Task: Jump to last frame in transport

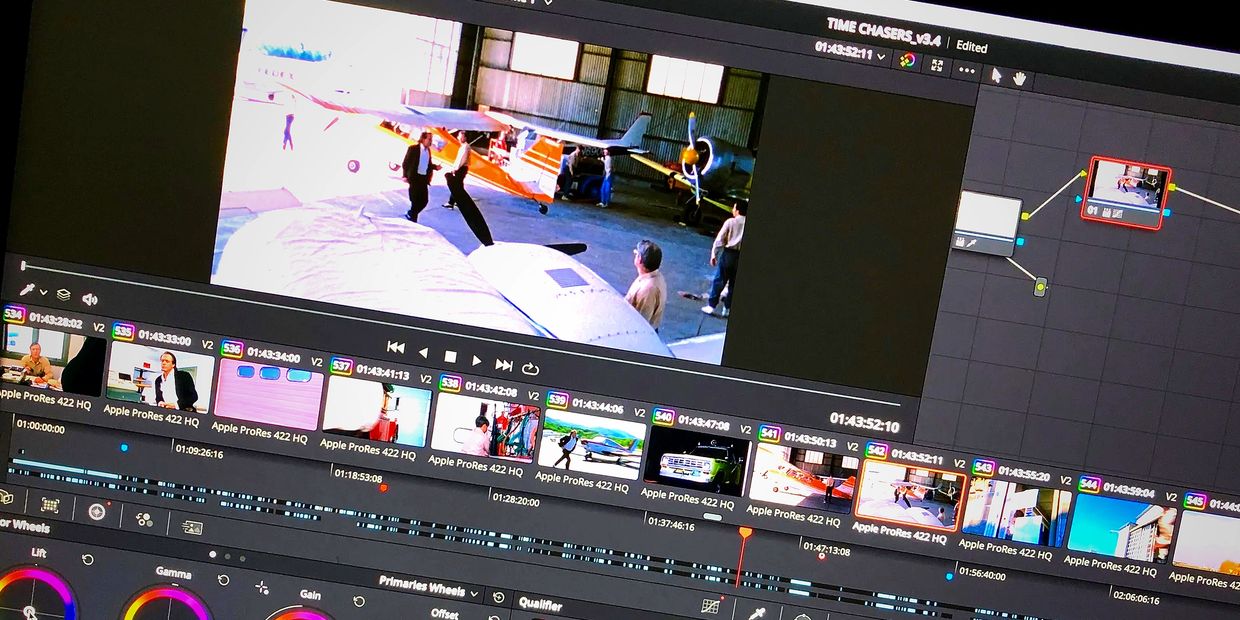Action: click(x=504, y=365)
